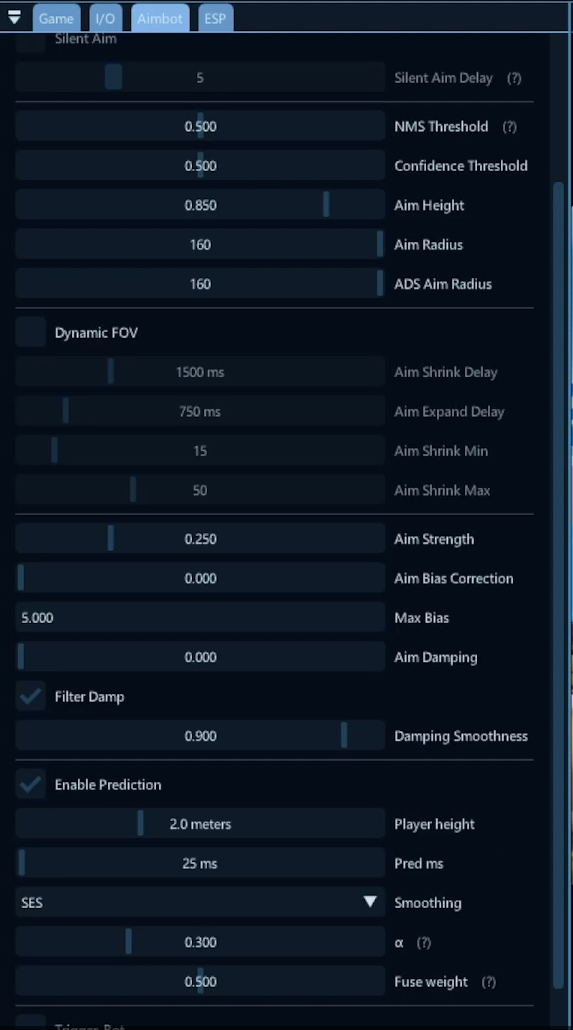Click the Aim Height slider track
Viewport: 573px width, 1030px height.
point(200,205)
